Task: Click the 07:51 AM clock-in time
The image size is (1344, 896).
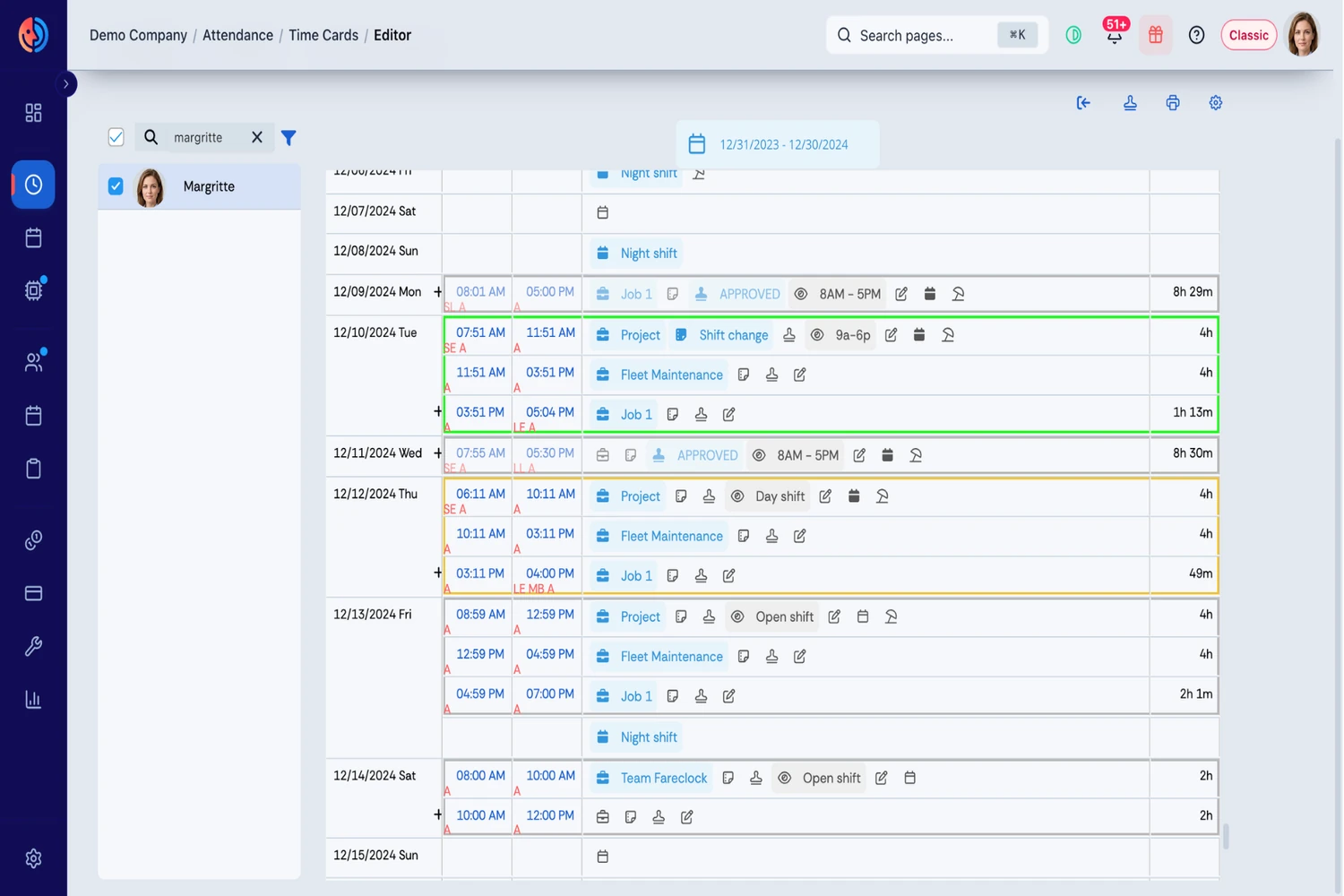Action: click(x=480, y=332)
